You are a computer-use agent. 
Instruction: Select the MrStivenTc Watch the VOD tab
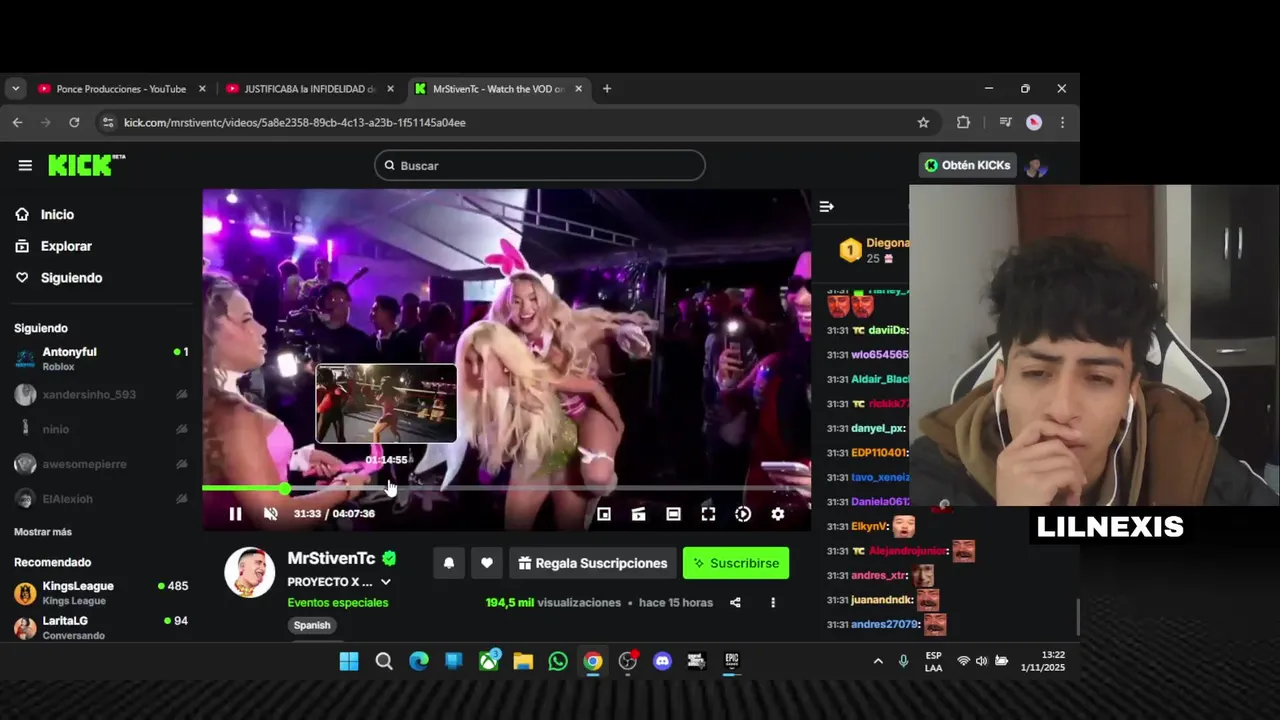(498, 89)
